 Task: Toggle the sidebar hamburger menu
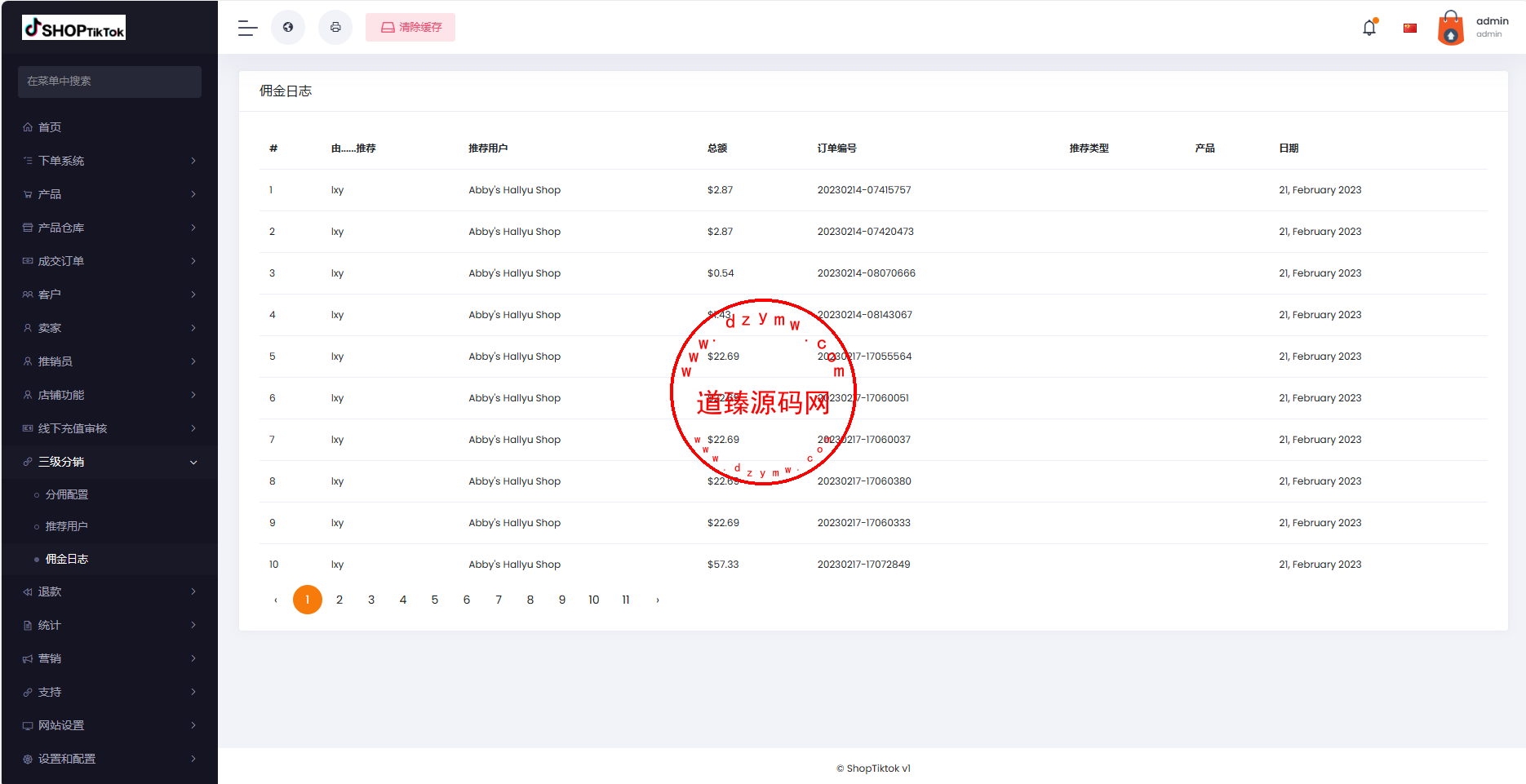[247, 28]
